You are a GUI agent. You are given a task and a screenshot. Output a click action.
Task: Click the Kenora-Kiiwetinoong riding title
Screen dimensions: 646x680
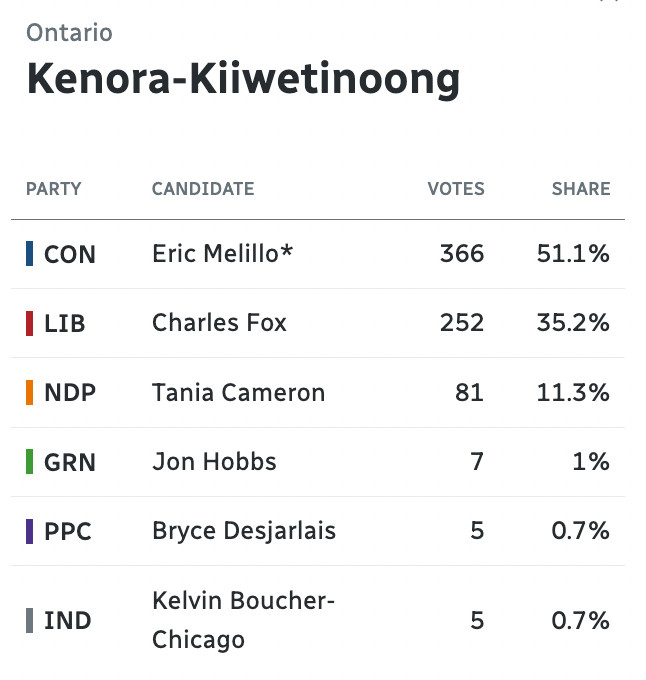[x=243, y=79]
